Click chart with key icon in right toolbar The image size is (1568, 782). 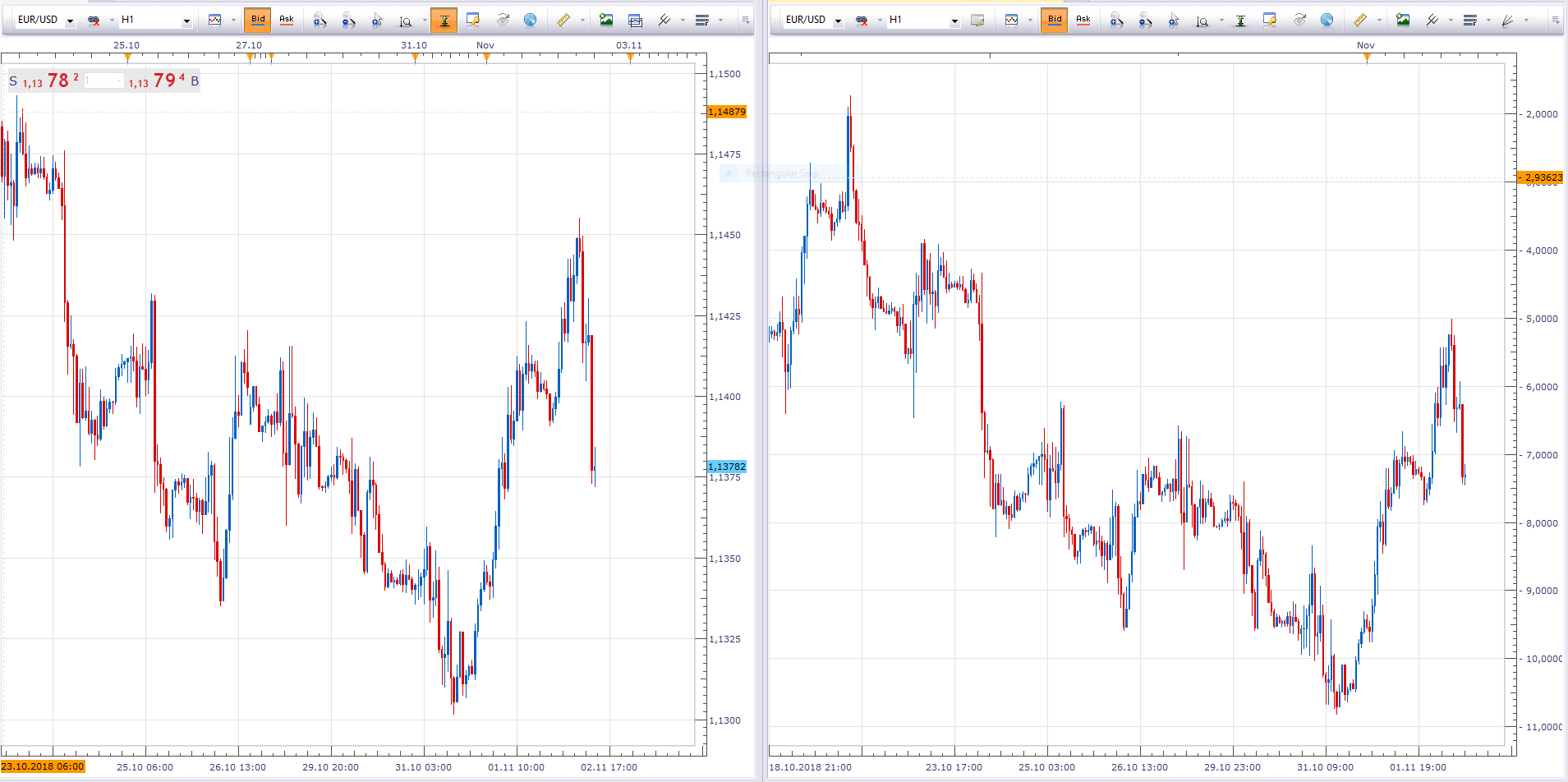pyautogui.click(x=1270, y=20)
